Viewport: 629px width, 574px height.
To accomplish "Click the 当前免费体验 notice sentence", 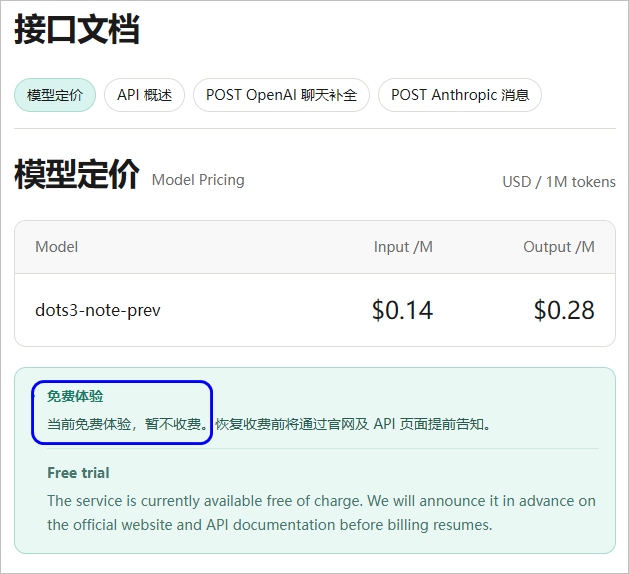I will click(269, 424).
